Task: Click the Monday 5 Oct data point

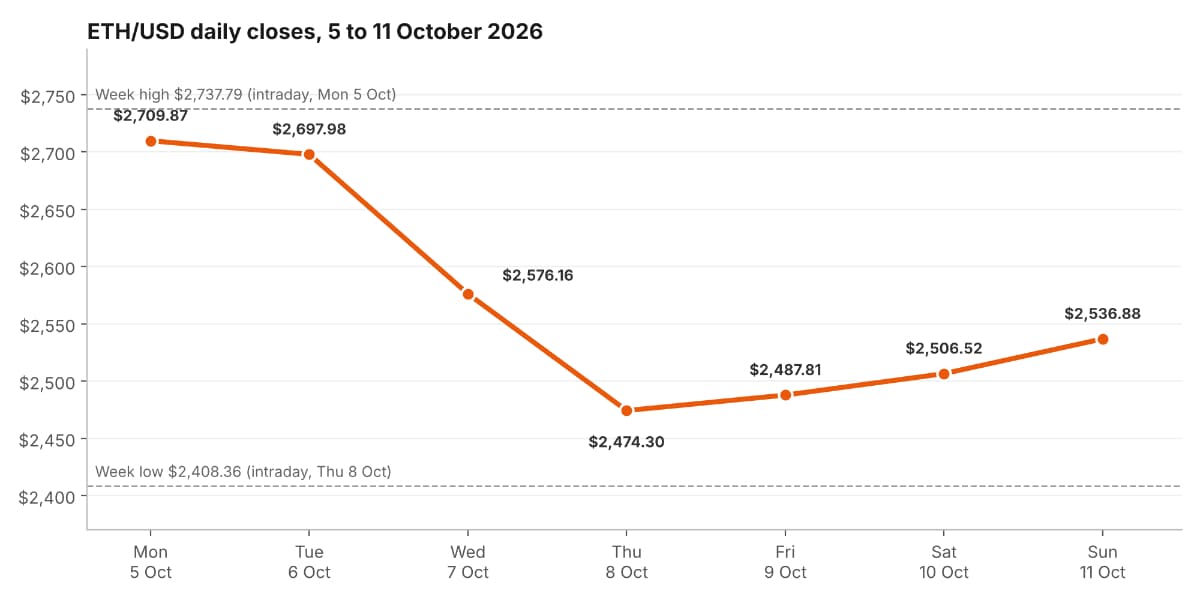Action: 150,141
